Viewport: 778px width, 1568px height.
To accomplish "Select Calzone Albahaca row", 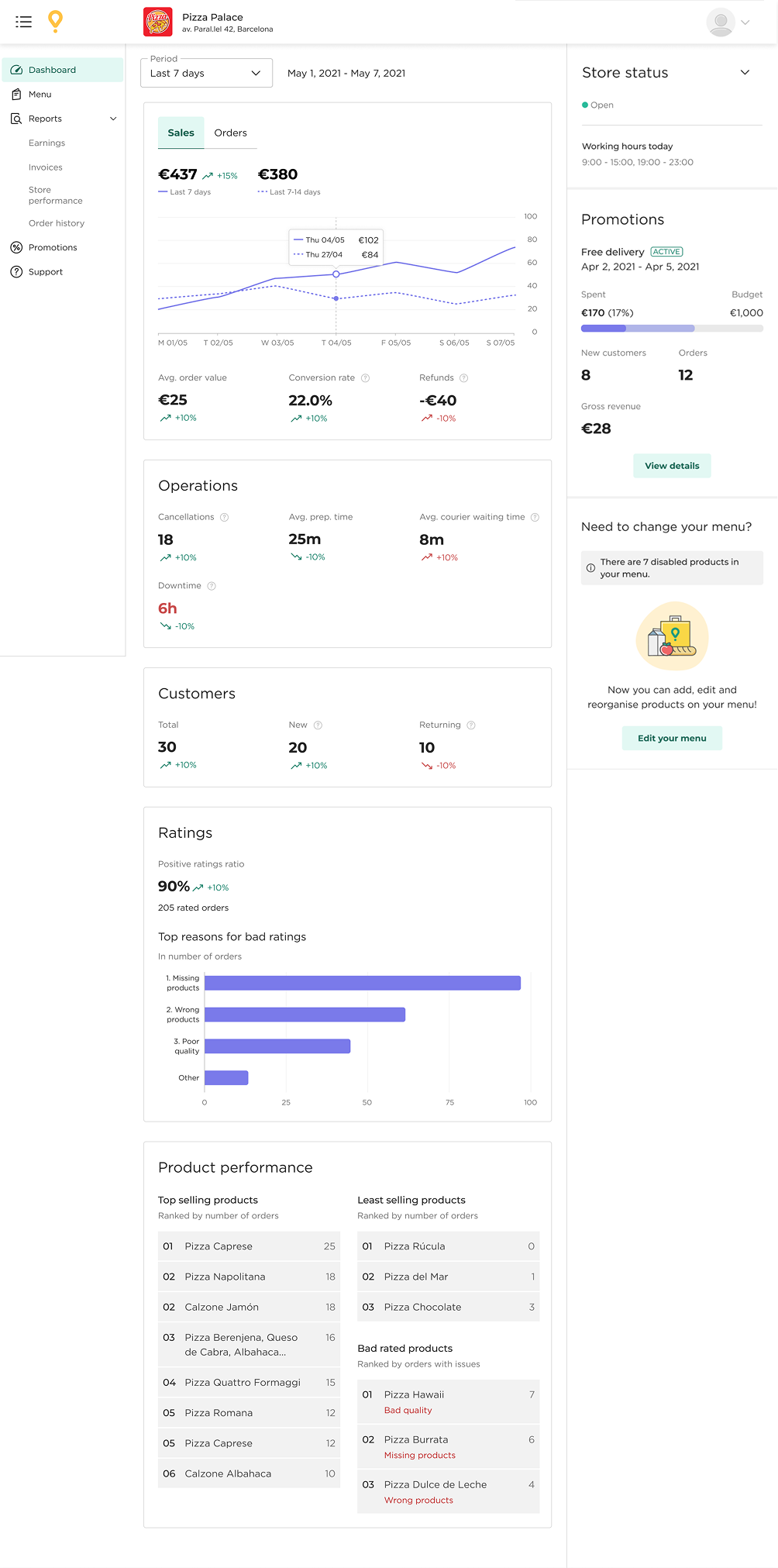I will pyautogui.click(x=249, y=1473).
